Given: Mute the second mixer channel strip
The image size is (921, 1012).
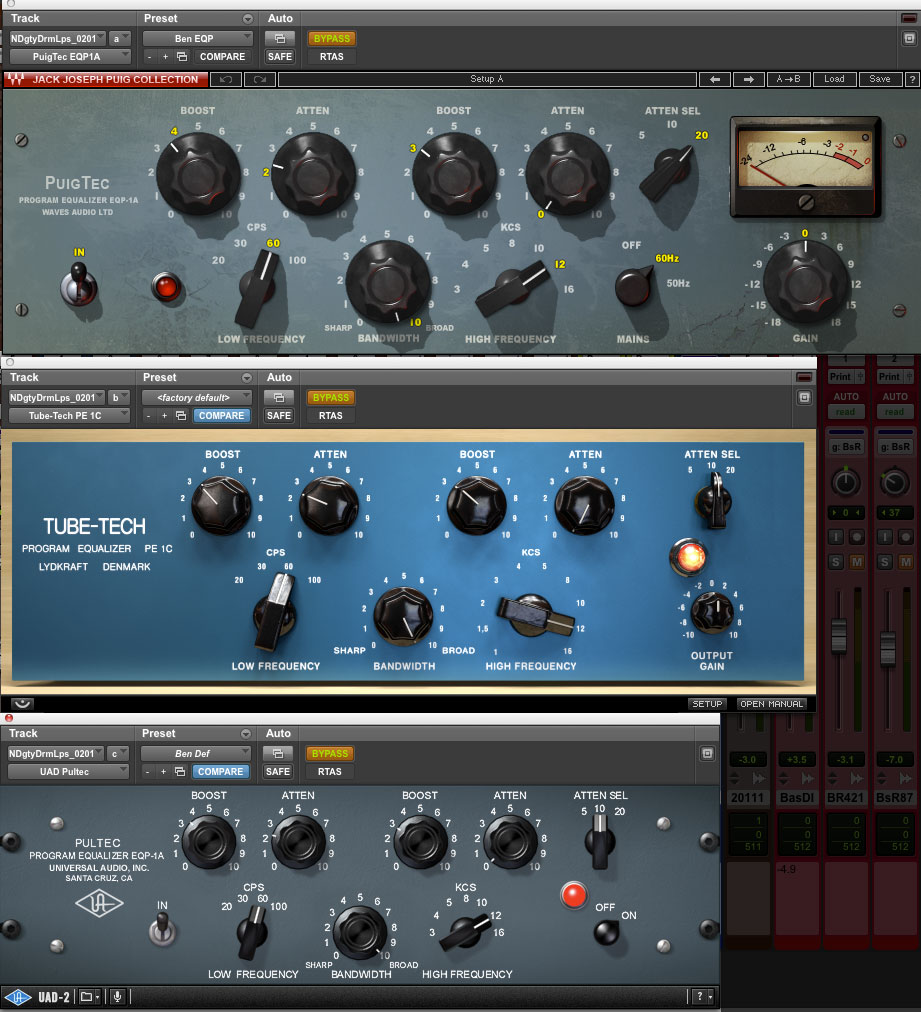Looking at the screenshot, I should pyautogui.click(x=906, y=562).
